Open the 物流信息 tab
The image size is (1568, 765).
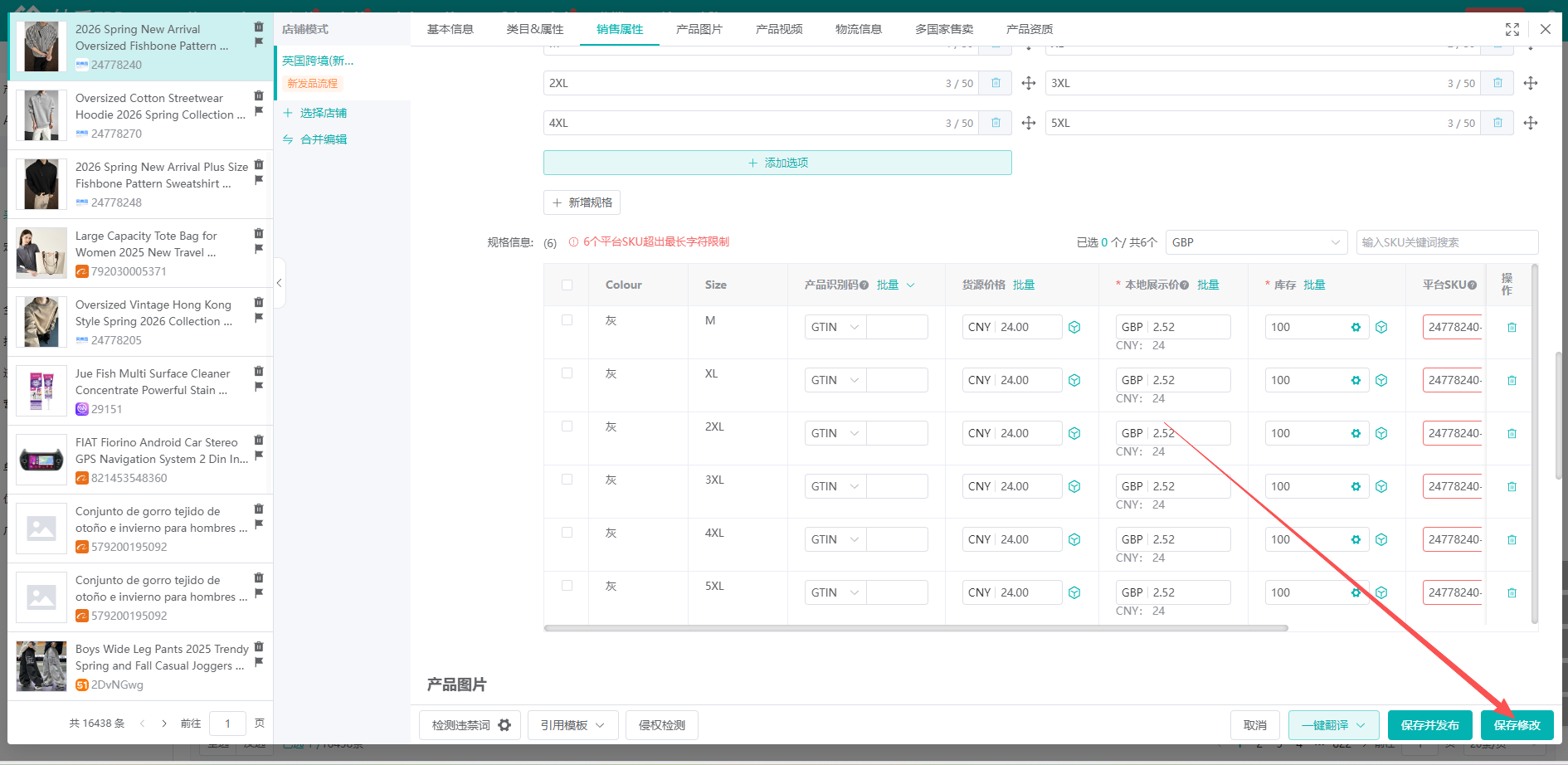click(x=858, y=29)
